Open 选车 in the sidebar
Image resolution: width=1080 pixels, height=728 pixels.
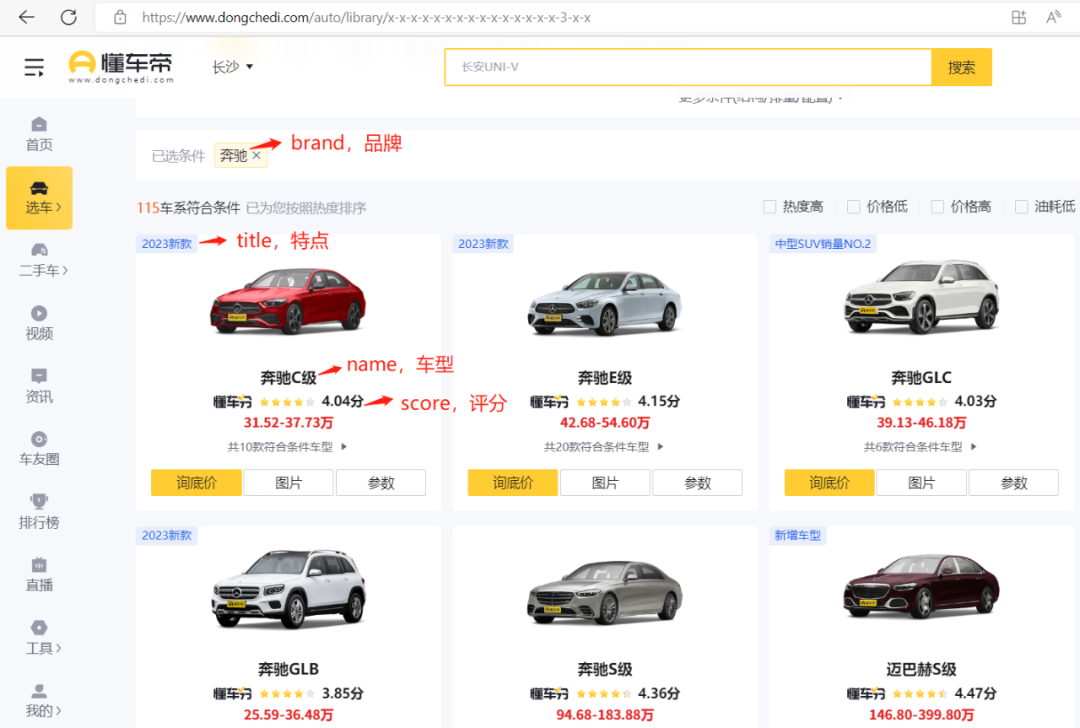point(39,198)
